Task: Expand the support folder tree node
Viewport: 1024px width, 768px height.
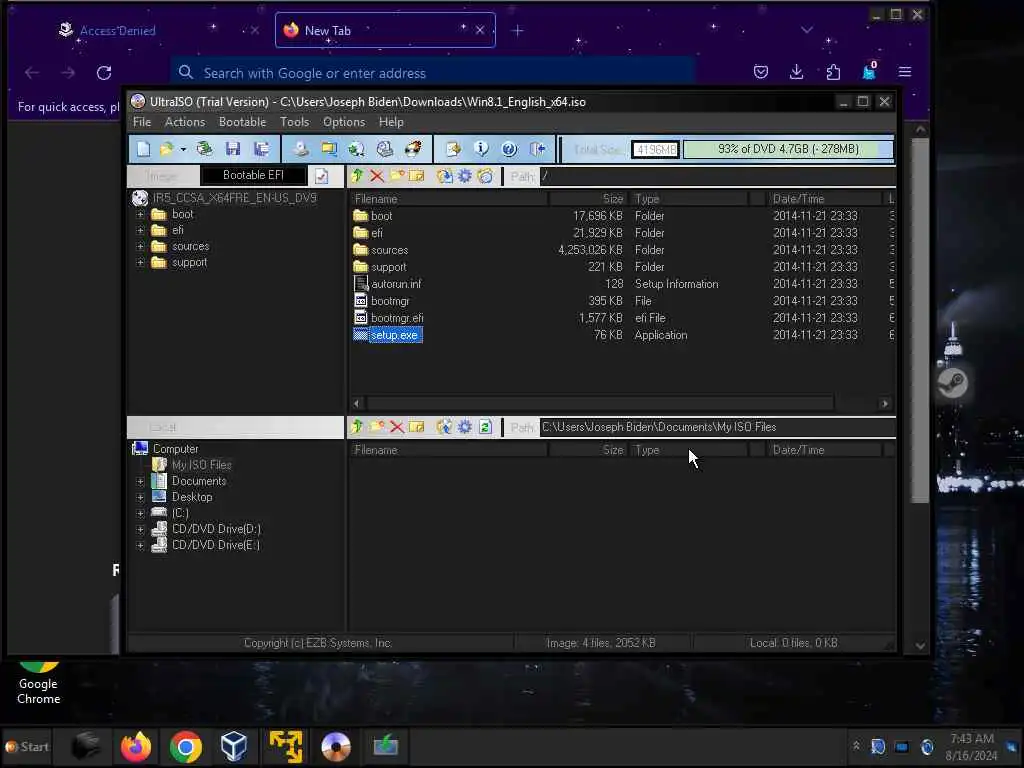Action: coord(140,263)
